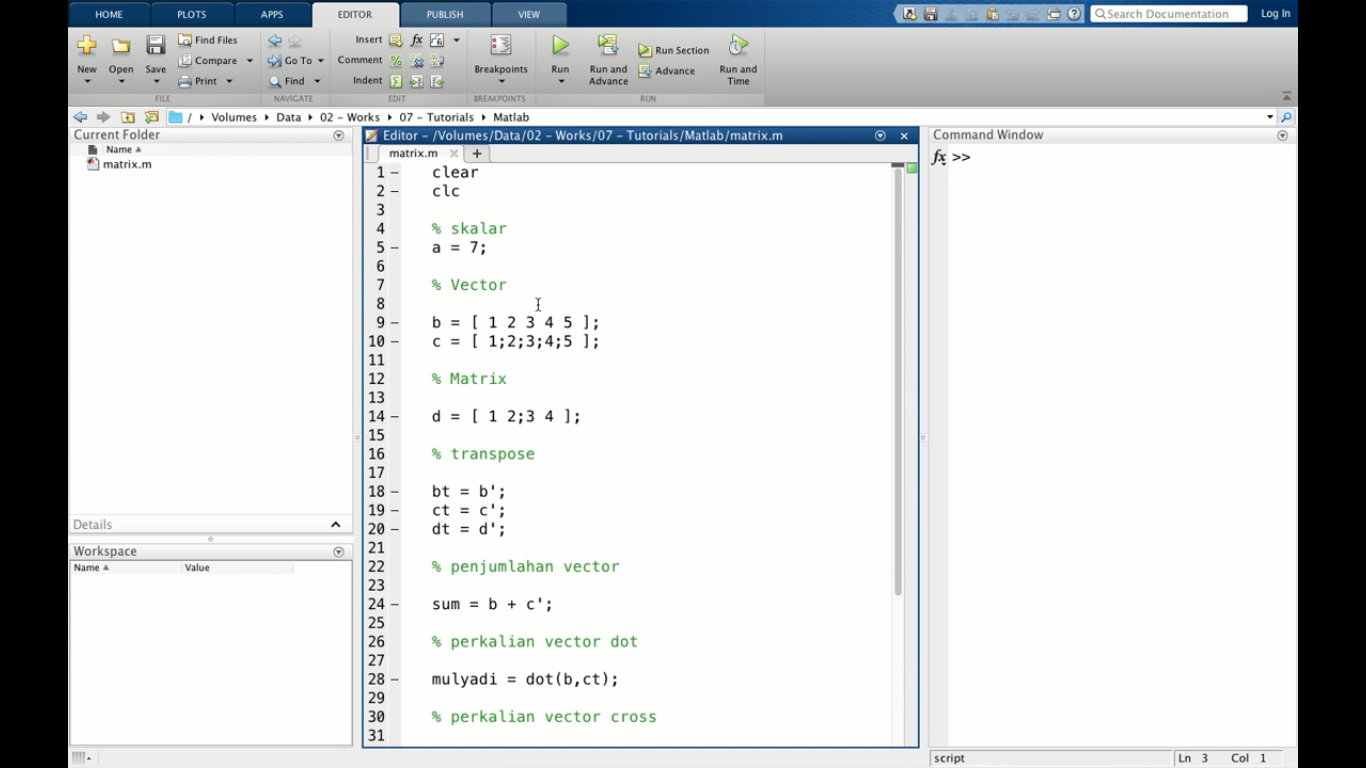Image resolution: width=1366 pixels, height=768 pixels.
Task: Click the Save floppy disk icon
Action: tap(155, 45)
